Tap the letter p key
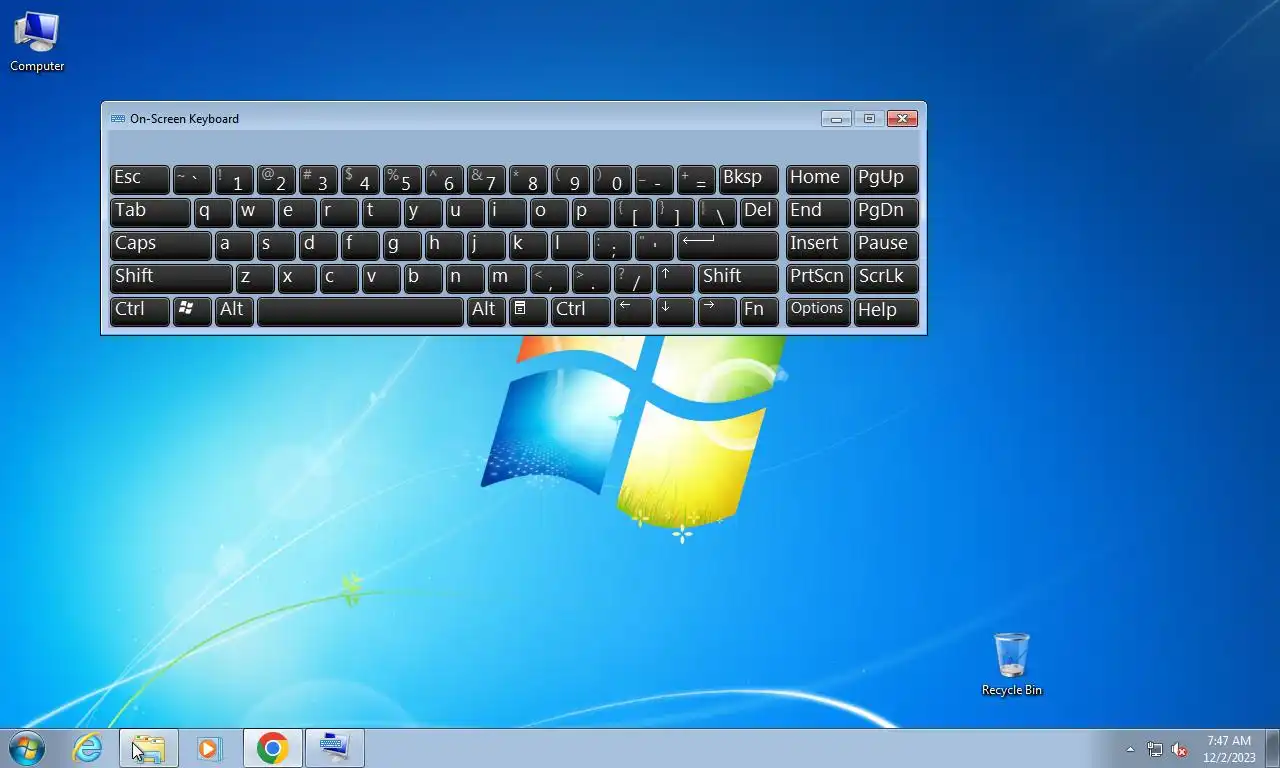The image size is (1280, 768). tap(591, 212)
